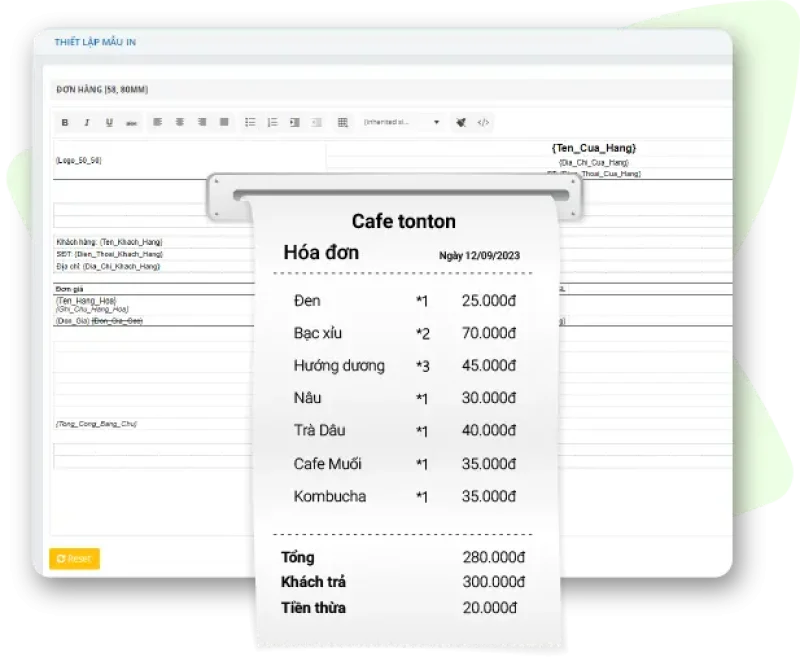Screen dimensions: 800x657
Task: Click the yellow Reset button
Action: tap(74, 559)
